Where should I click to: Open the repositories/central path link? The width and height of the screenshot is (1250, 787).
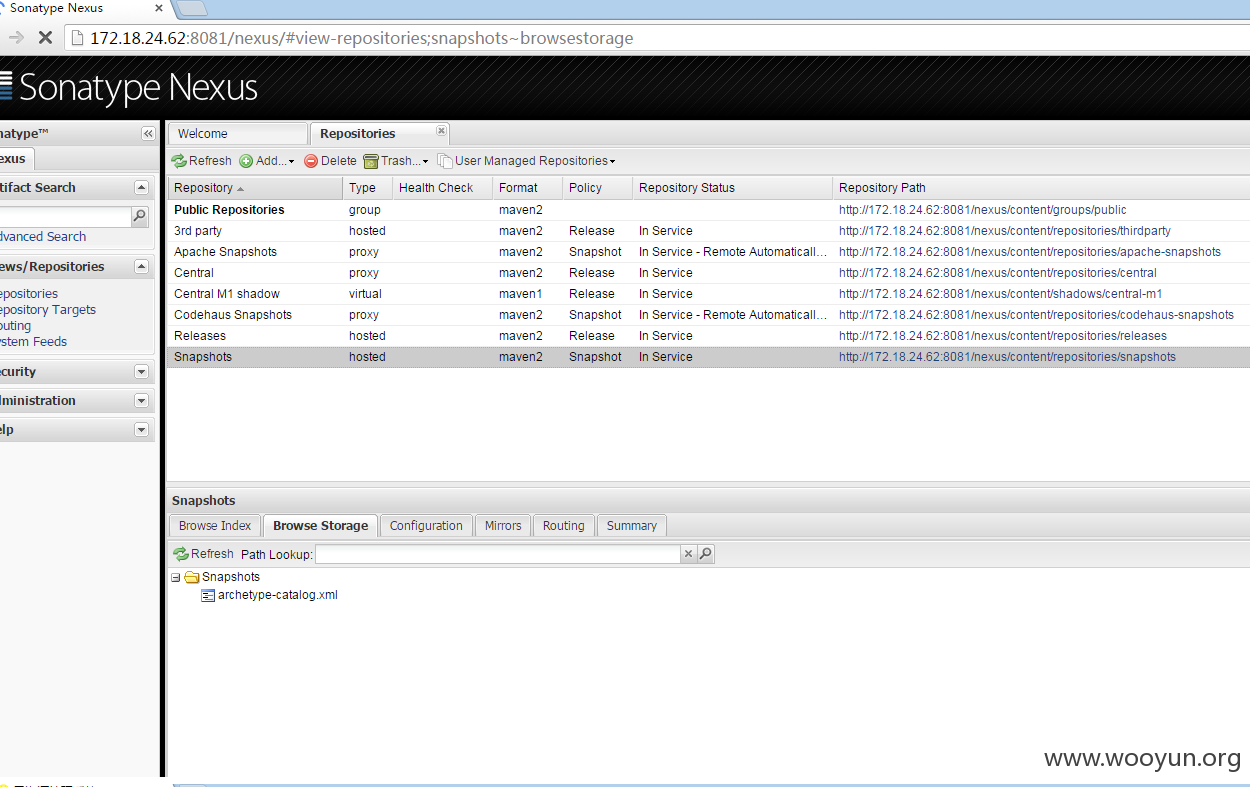click(x=998, y=273)
